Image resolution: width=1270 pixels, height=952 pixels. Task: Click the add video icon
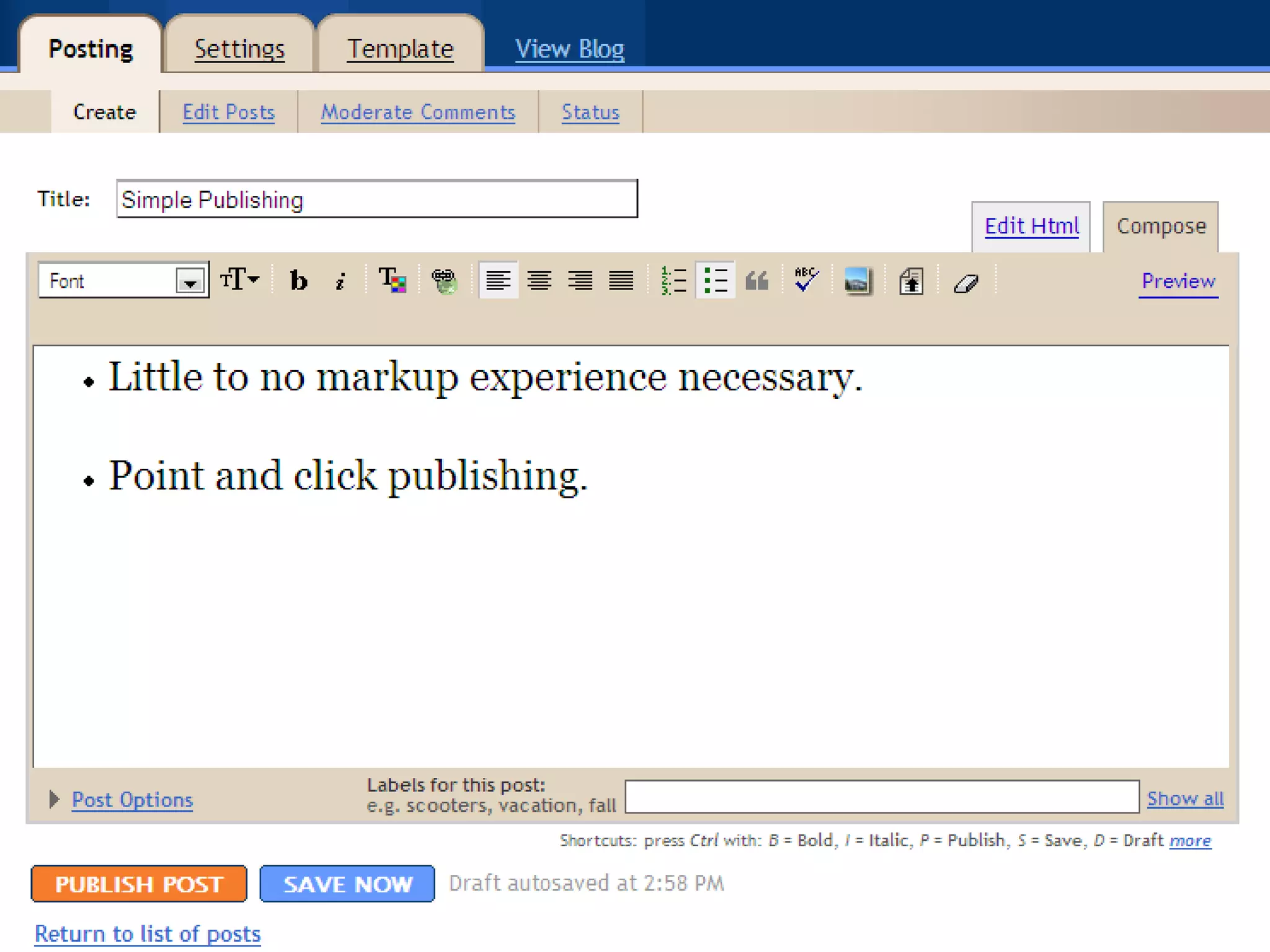pos(910,281)
